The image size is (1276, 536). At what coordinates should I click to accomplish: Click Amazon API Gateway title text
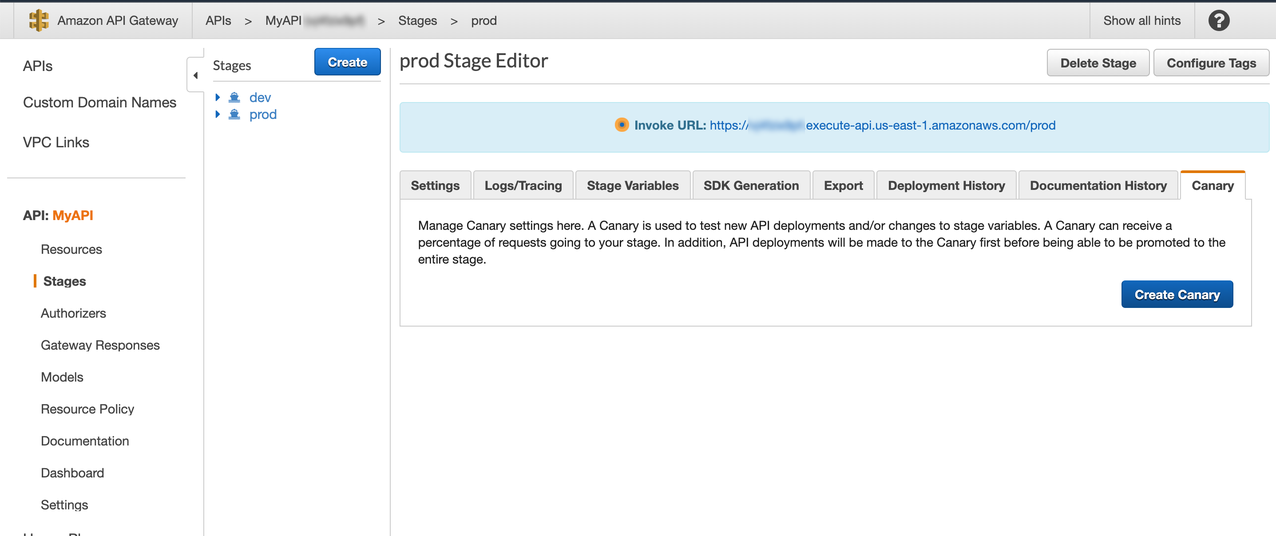(x=118, y=20)
